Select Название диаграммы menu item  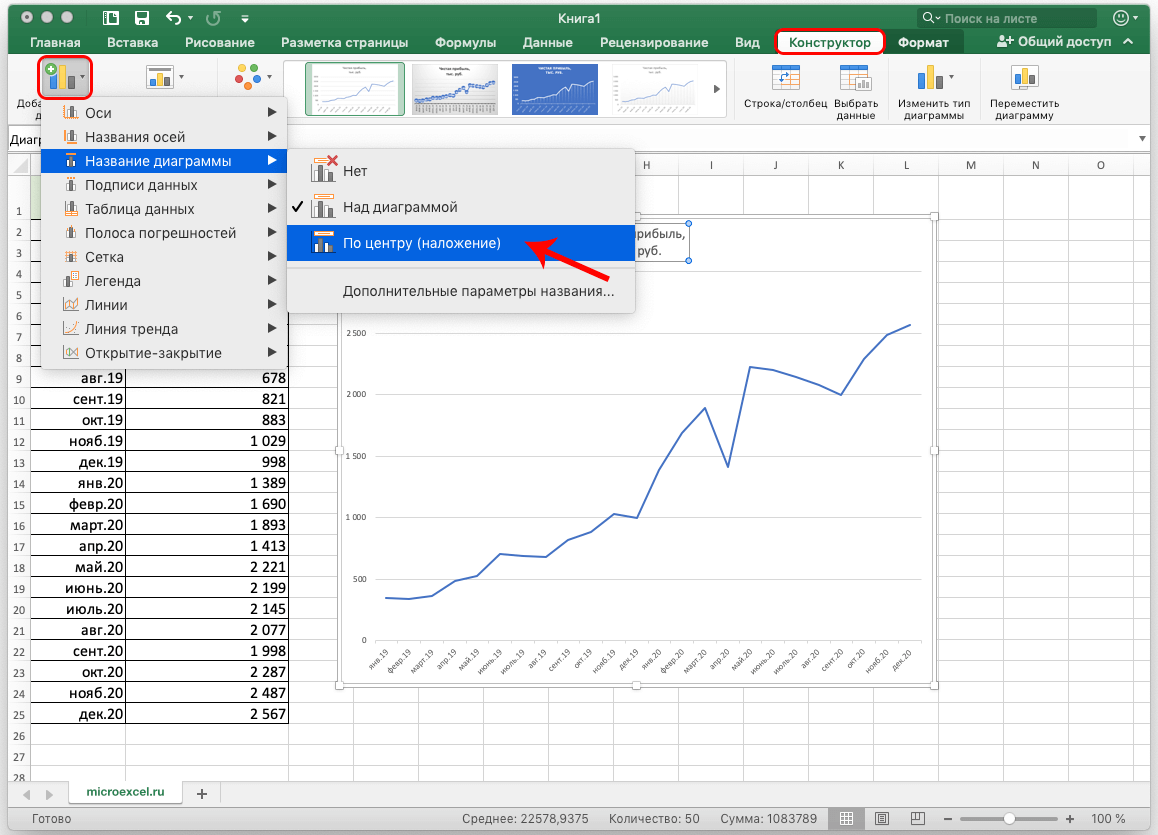point(164,161)
